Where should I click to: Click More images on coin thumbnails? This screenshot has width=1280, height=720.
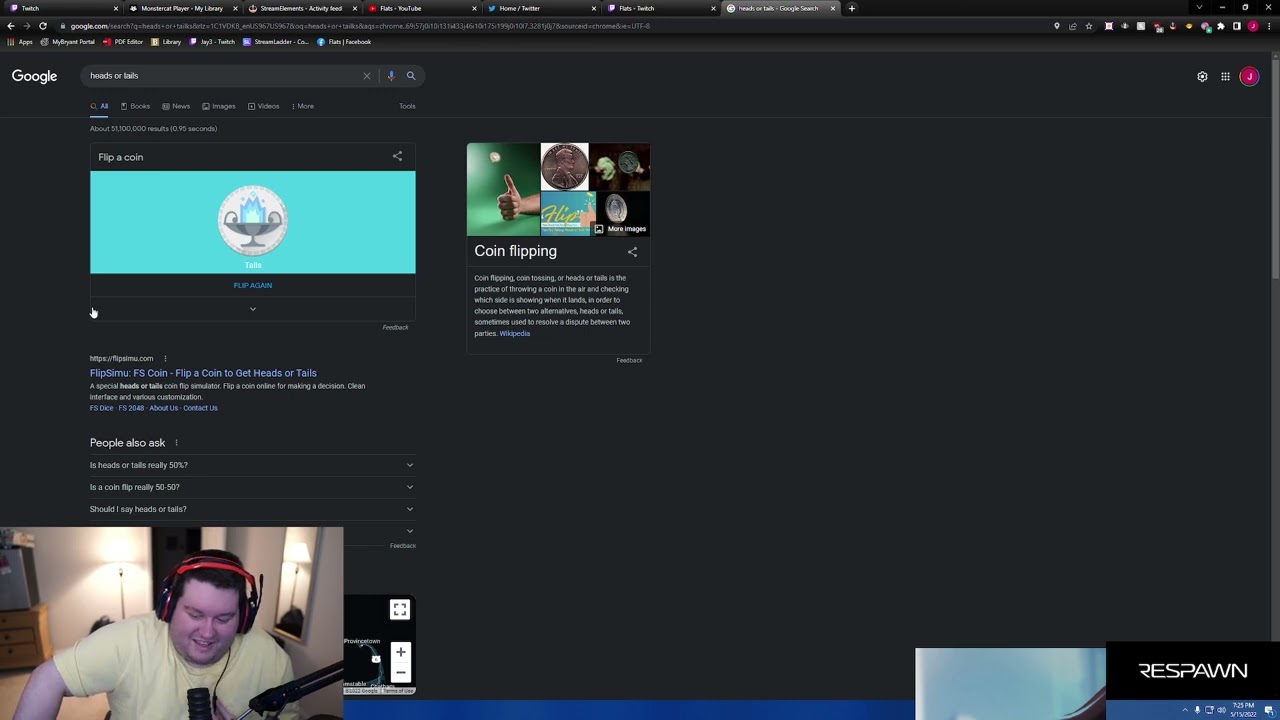(x=620, y=229)
